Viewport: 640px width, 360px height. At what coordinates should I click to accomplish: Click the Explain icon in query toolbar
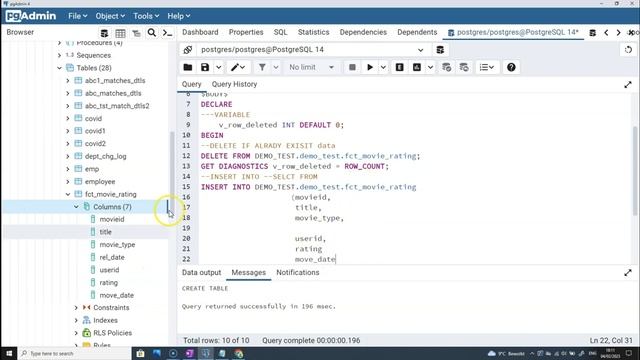(x=400, y=67)
